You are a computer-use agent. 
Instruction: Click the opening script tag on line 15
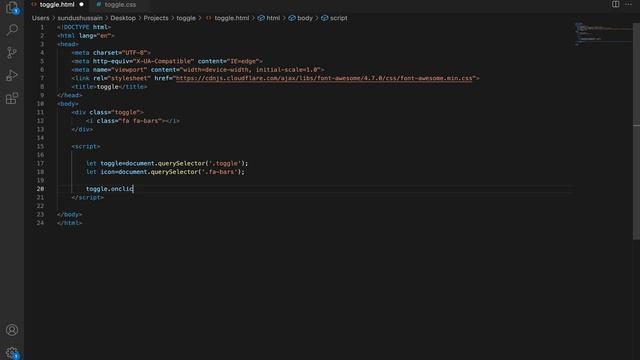[86, 146]
